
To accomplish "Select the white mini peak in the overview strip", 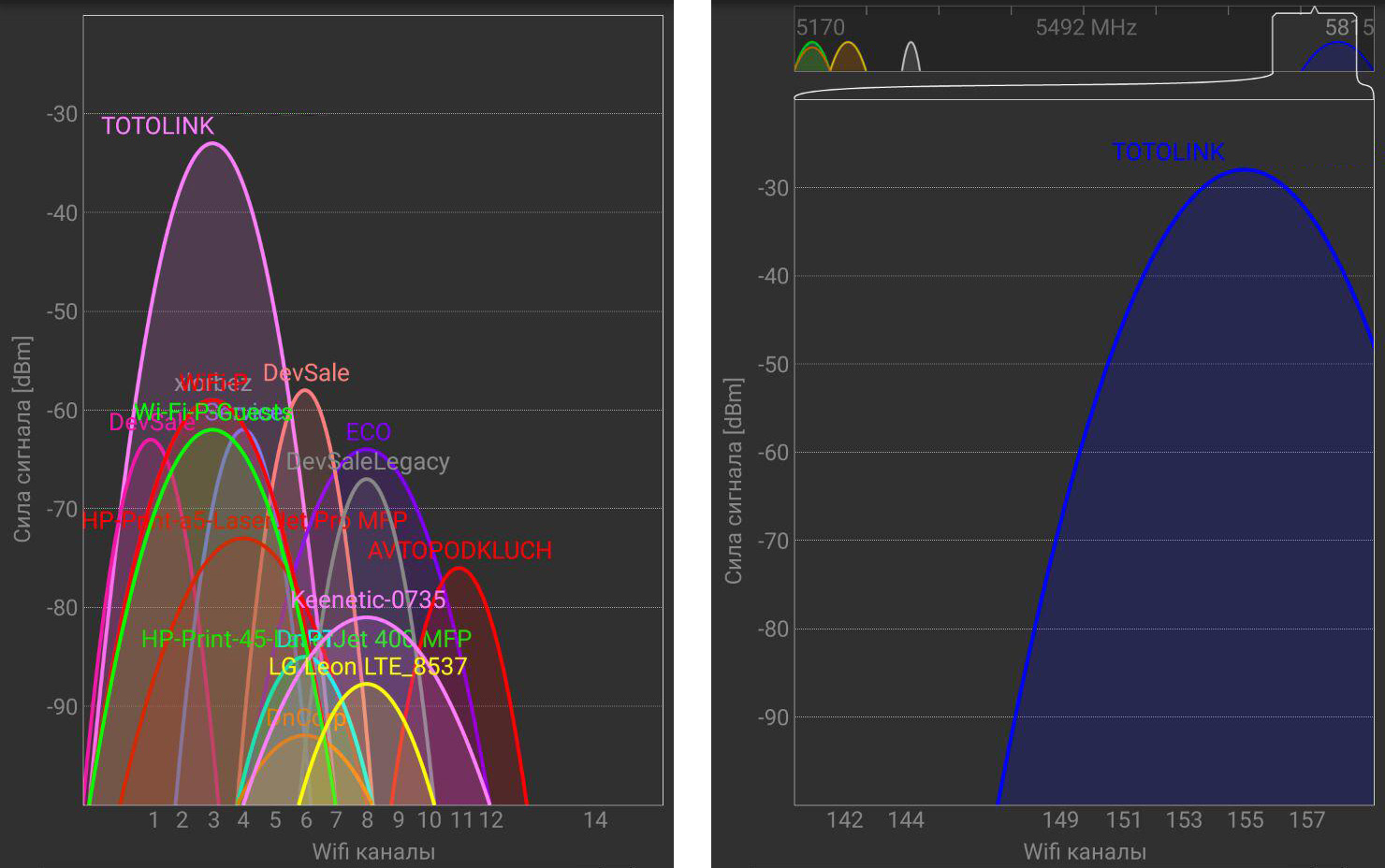I will [x=911, y=57].
